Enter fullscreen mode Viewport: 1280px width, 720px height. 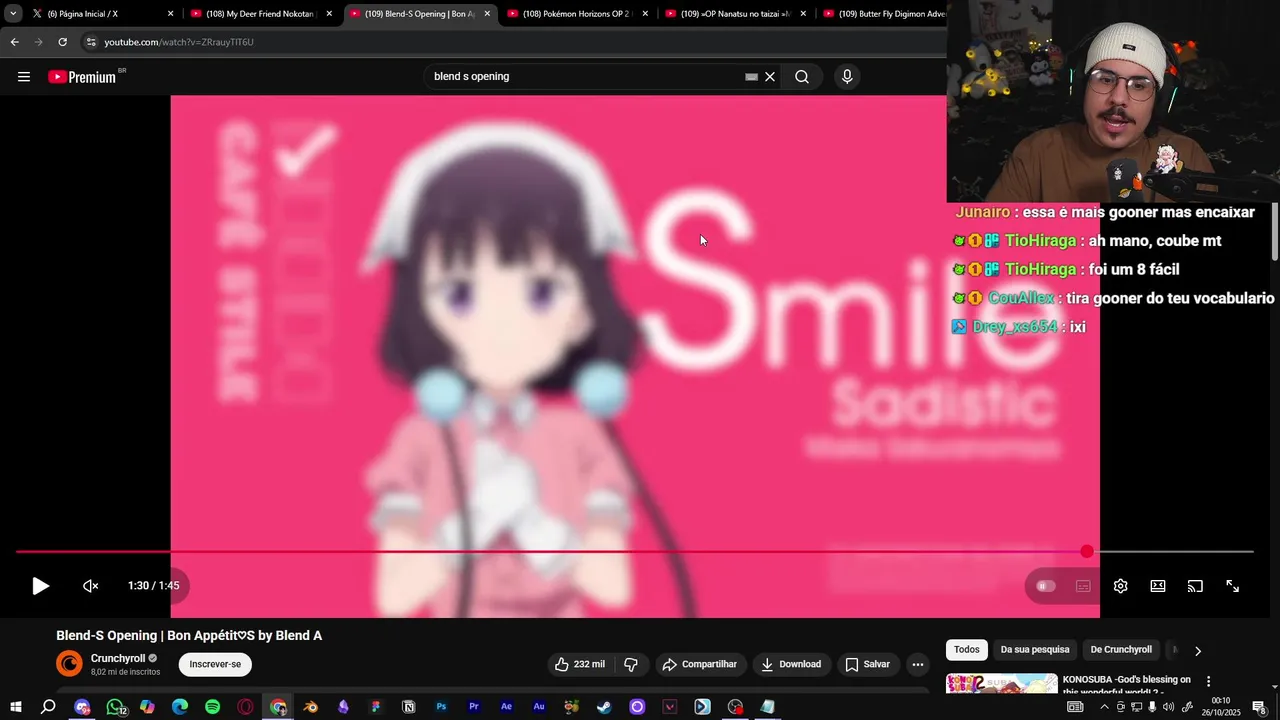click(x=1233, y=586)
